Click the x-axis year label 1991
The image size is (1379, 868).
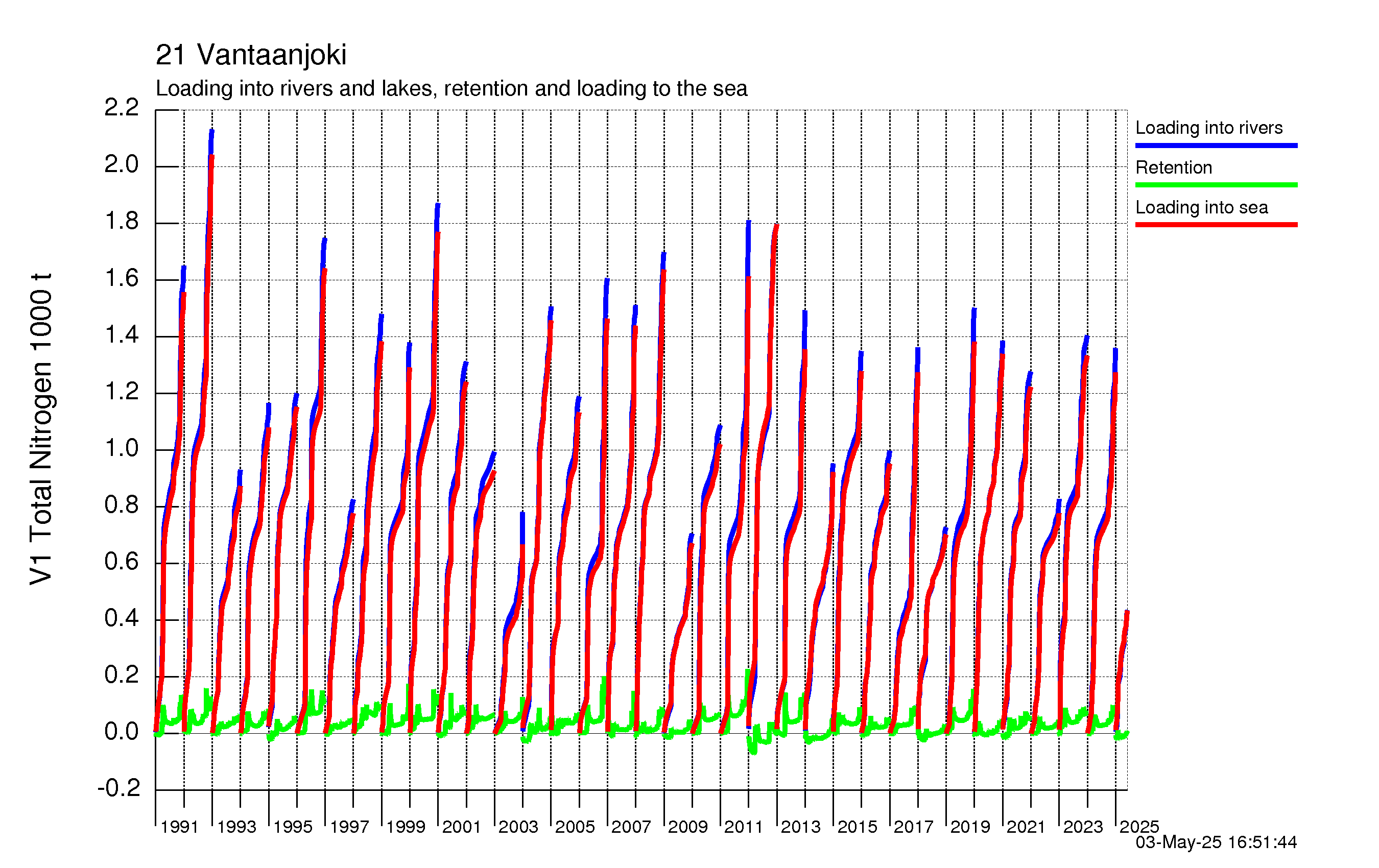pyautogui.click(x=179, y=827)
